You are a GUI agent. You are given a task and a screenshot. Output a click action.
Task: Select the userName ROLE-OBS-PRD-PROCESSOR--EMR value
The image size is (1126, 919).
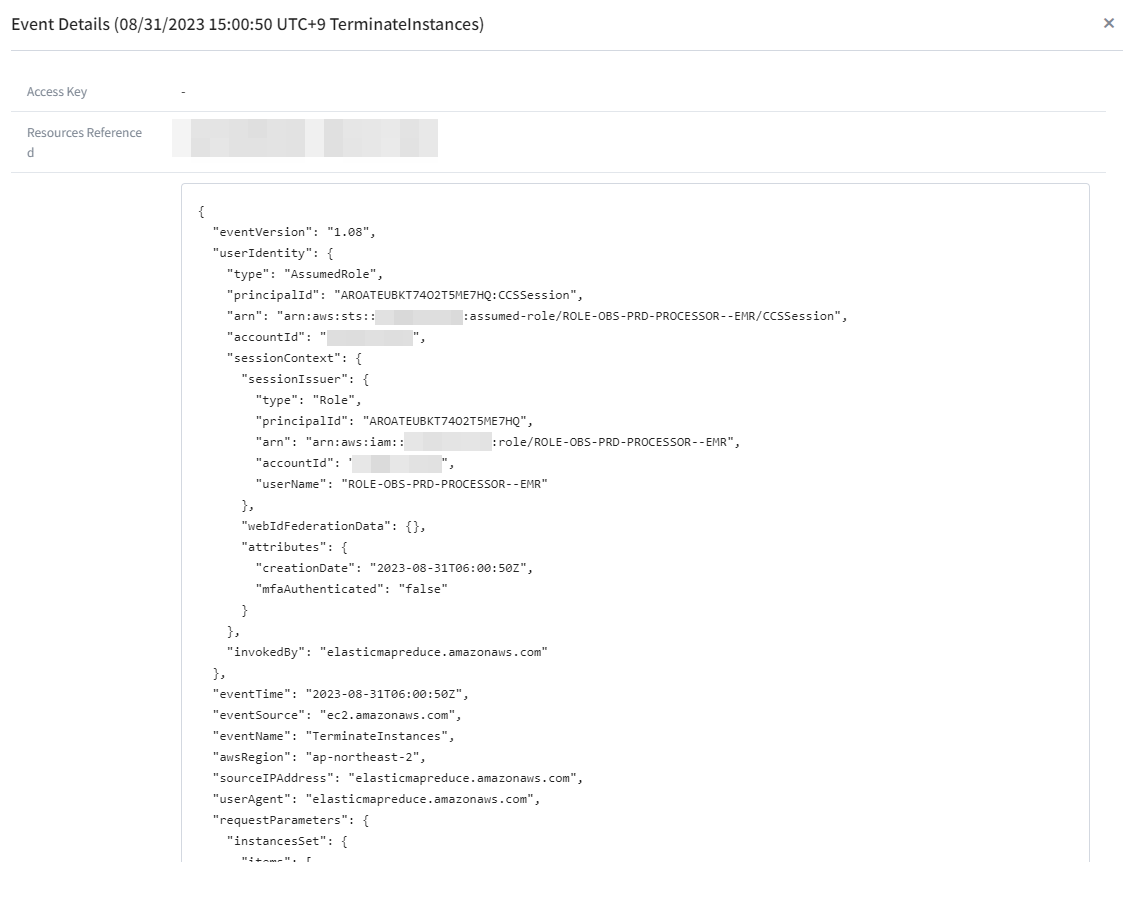click(445, 484)
